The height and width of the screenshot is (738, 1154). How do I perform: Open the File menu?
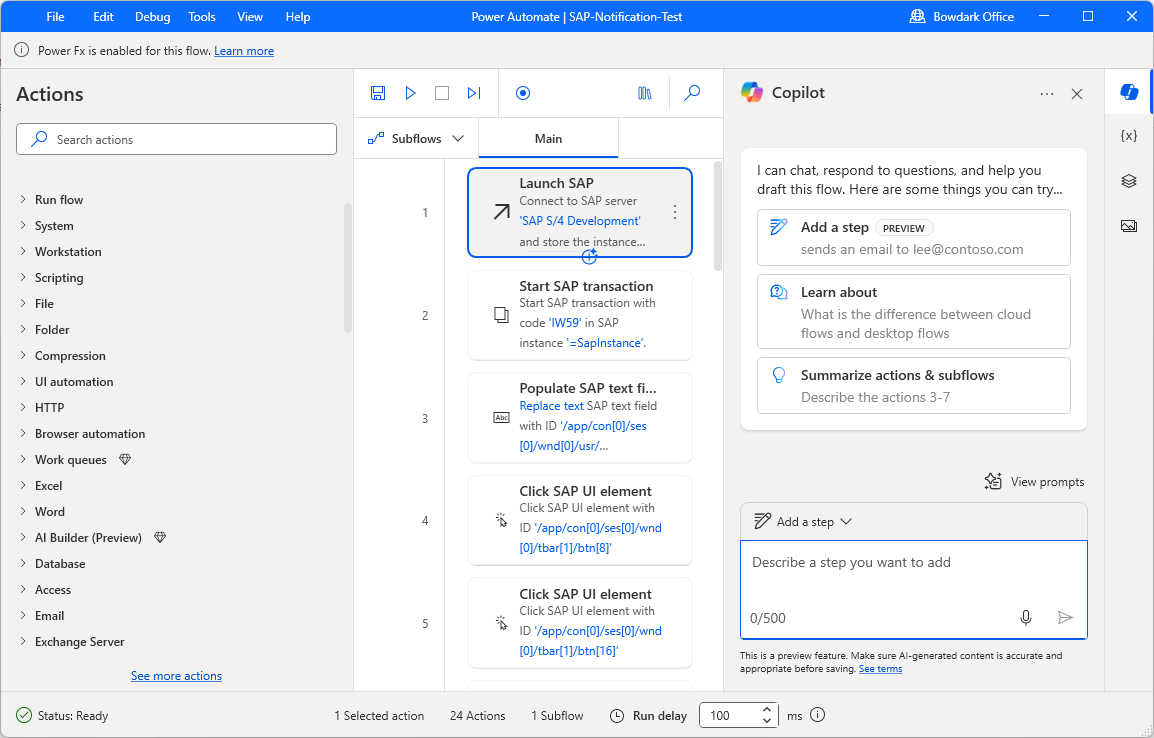(x=55, y=16)
